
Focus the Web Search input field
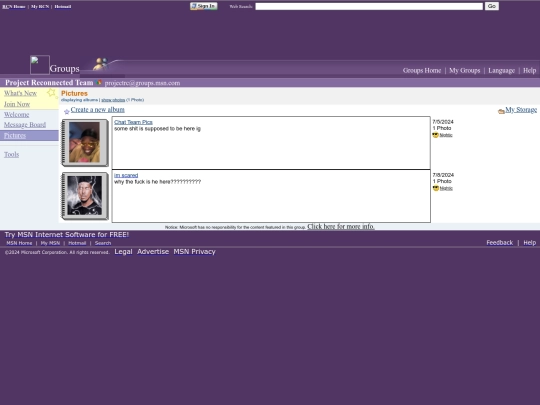click(369, 6)
